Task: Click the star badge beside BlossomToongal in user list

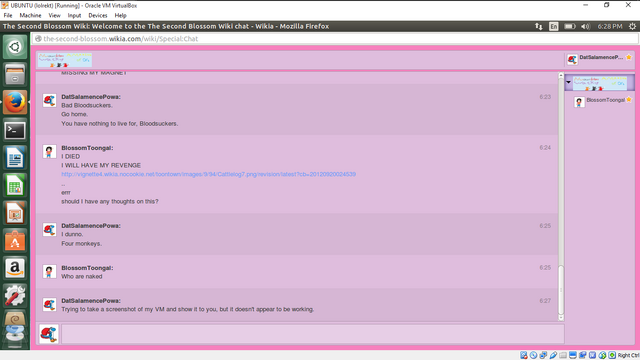Action: 629,99
